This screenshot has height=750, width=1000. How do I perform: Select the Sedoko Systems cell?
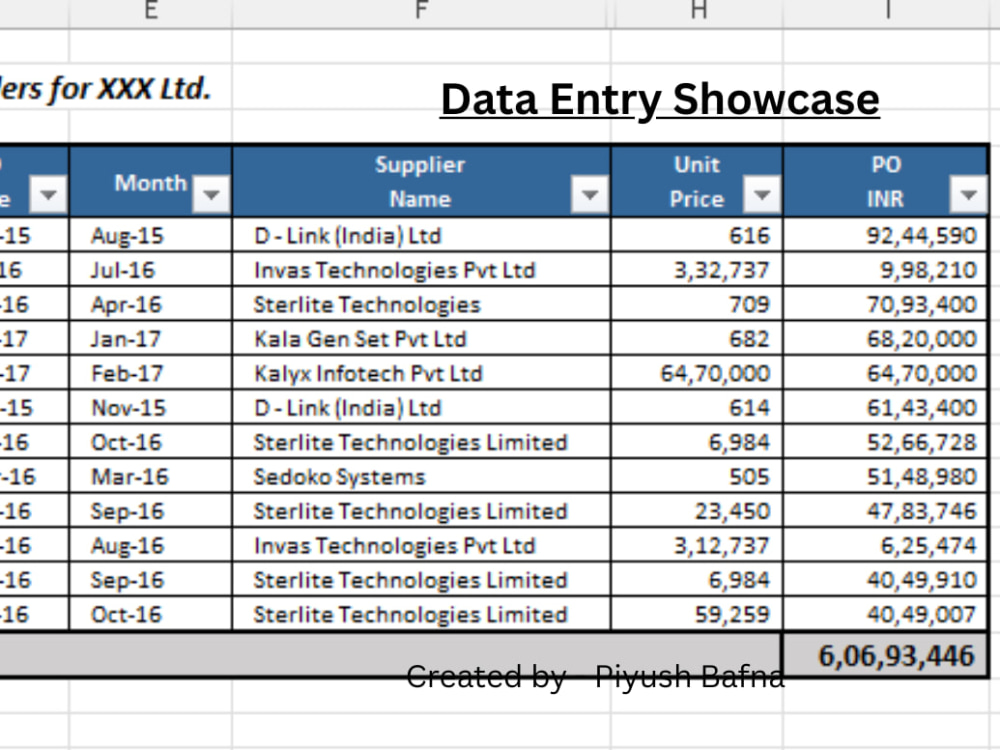click(422, 476)
